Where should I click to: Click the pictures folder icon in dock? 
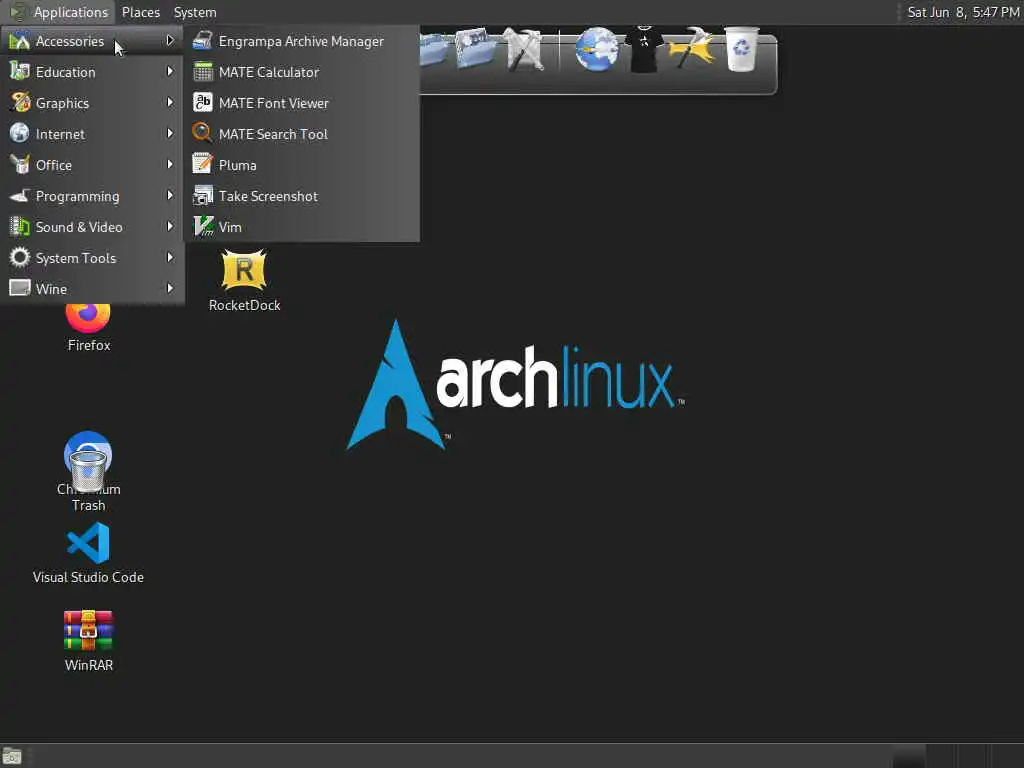click(x=477, y=49)
